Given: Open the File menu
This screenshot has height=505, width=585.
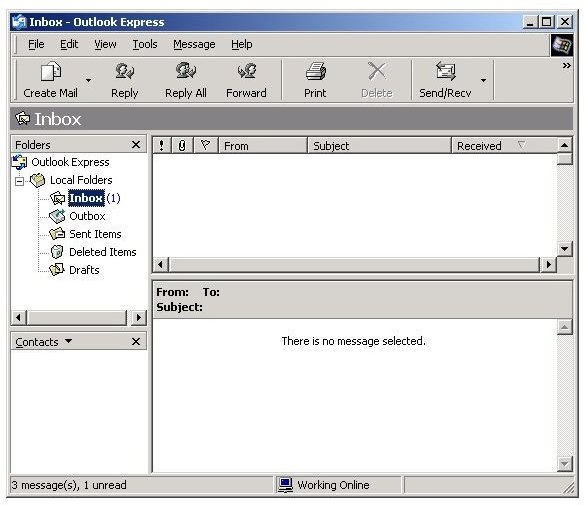Looking at the screenshot, I should [x=36, y=44].
